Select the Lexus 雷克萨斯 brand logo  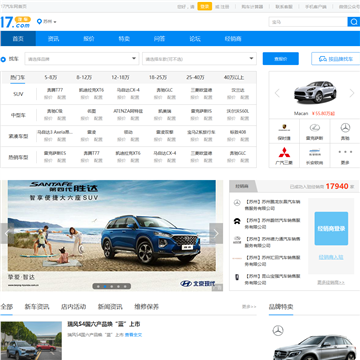click(x=315, y=128)
